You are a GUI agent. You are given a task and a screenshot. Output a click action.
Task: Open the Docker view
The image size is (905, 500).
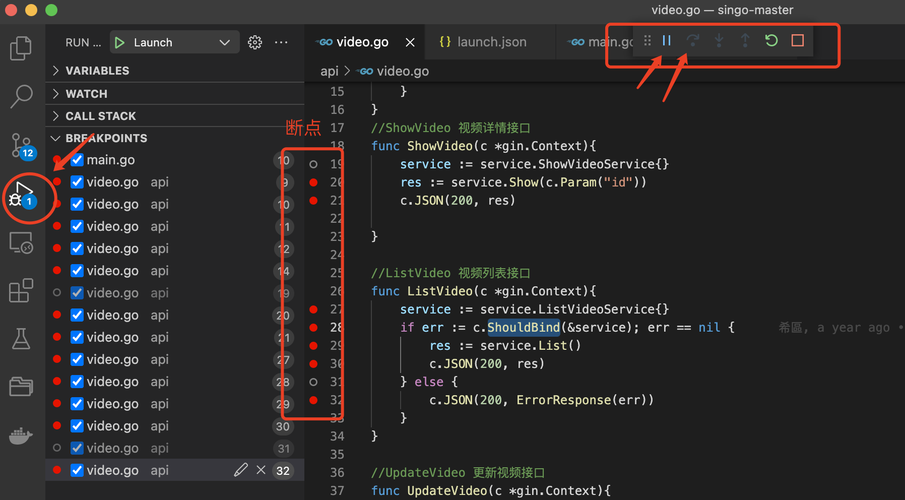point(21,436)
